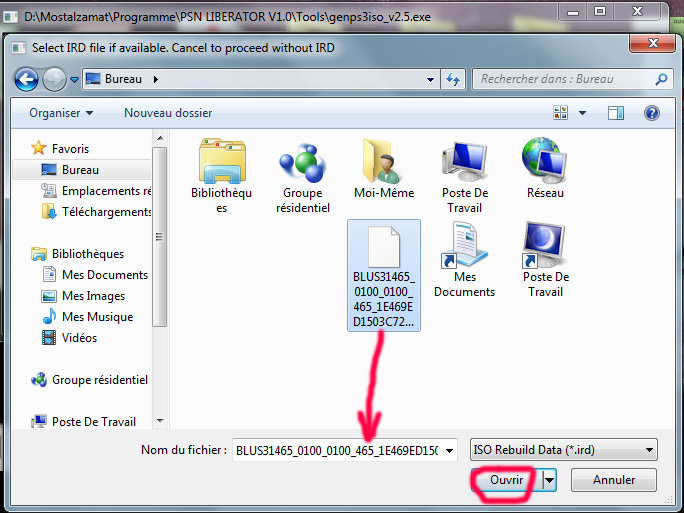This screenshot has height=513, width=684.
Task: Open the Bibliothèques folder icon
Action: pyautogui.click(x=222, y=163)
